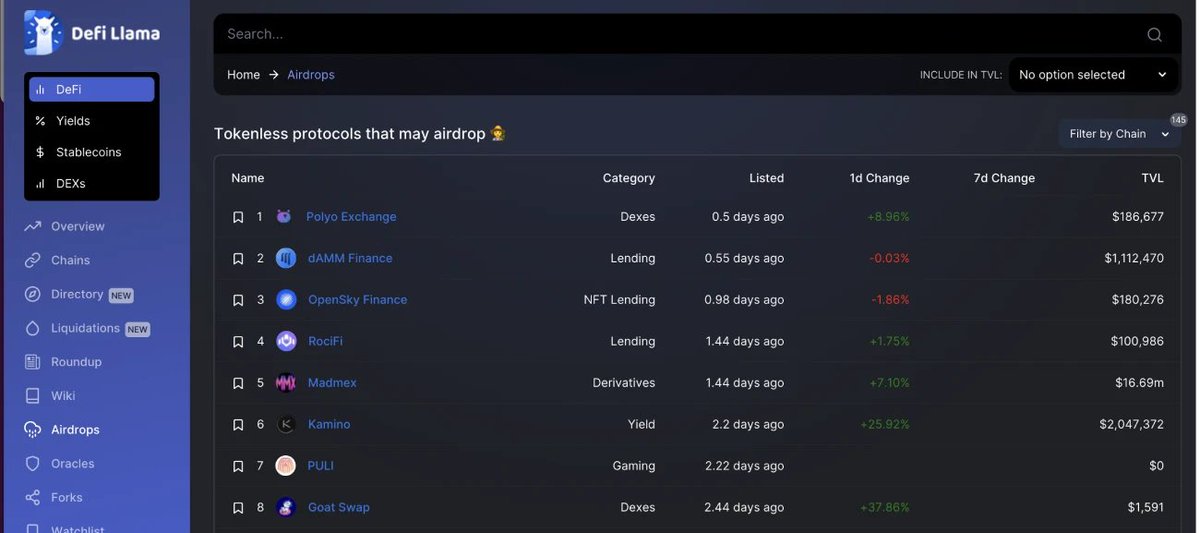Click the Oracles shield icon
This screenshot has width=1200, height=533.
point(33,464)
